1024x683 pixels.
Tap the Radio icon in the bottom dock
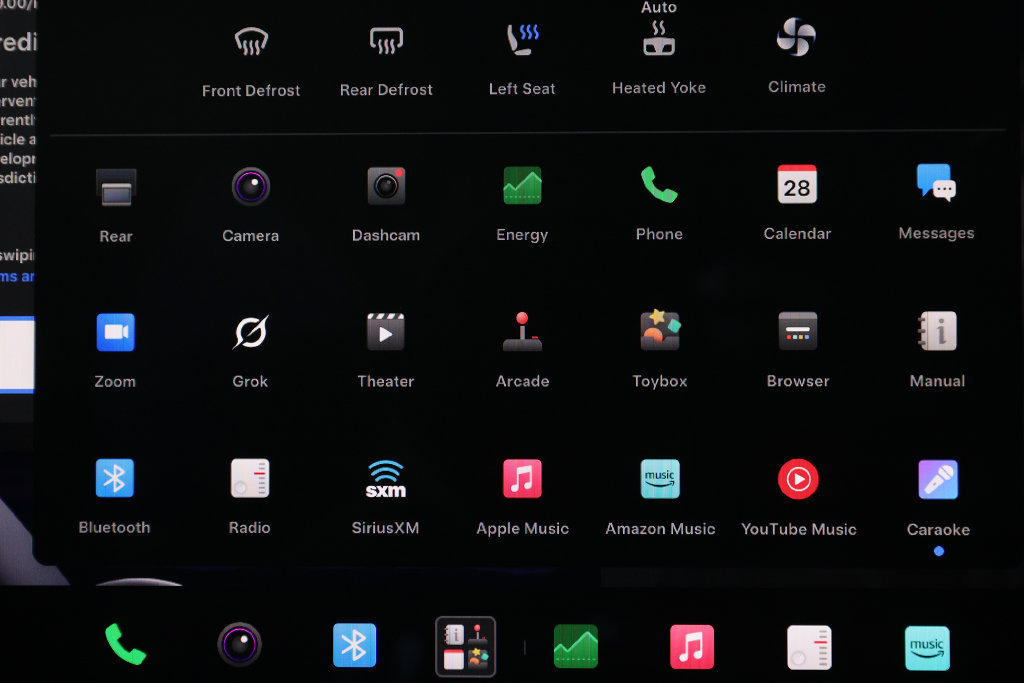click(x=809, y=648)
